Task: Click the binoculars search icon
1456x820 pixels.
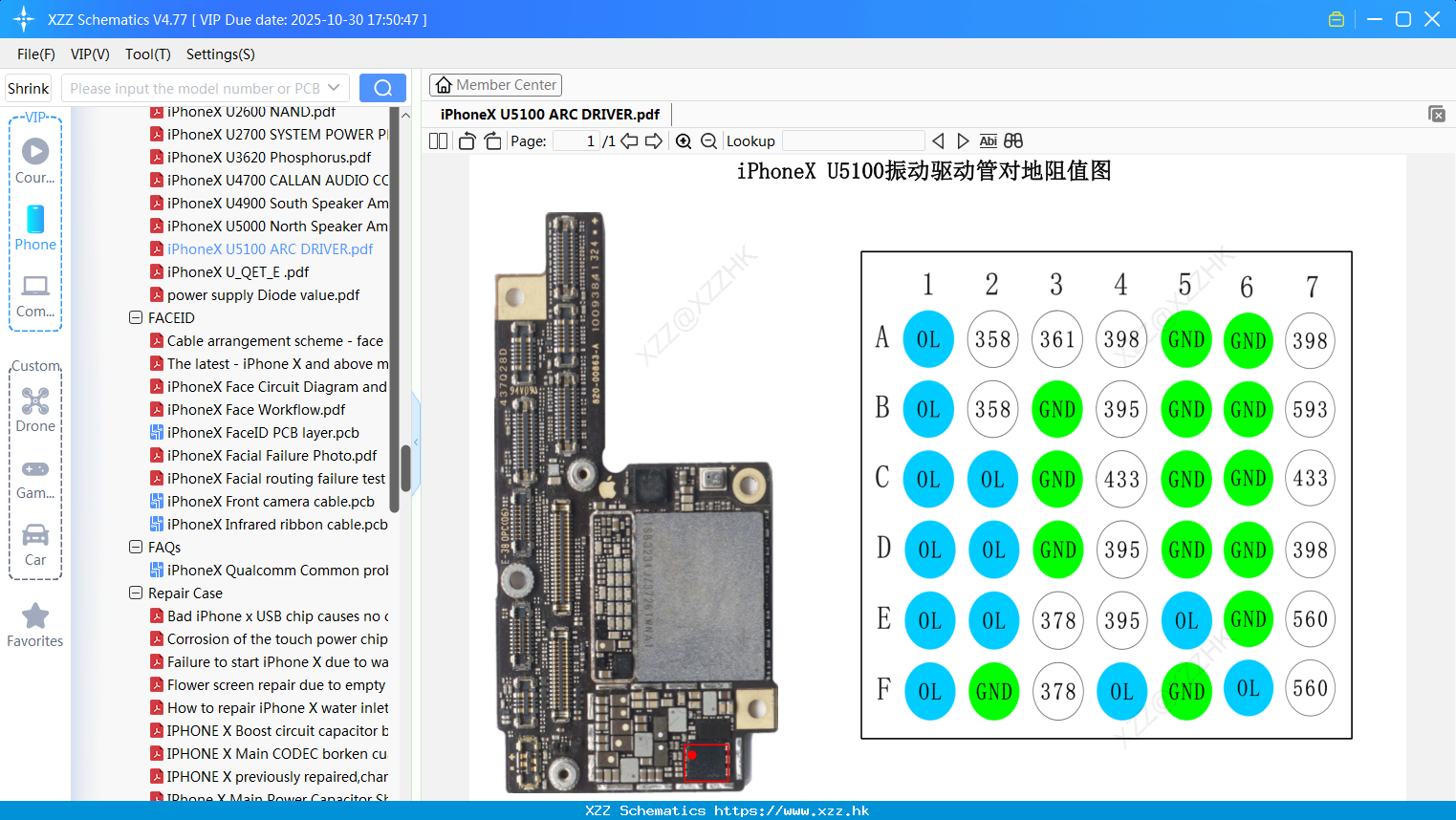Action: 1013,140
